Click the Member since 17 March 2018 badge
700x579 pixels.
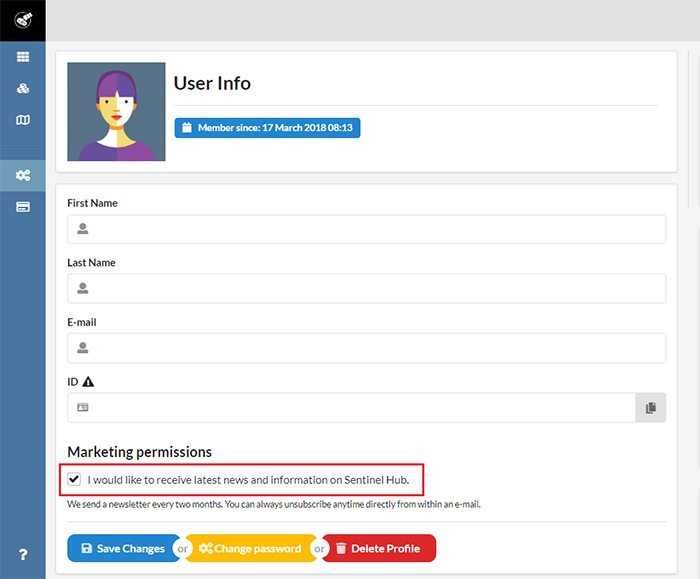[x=267, y=128]
